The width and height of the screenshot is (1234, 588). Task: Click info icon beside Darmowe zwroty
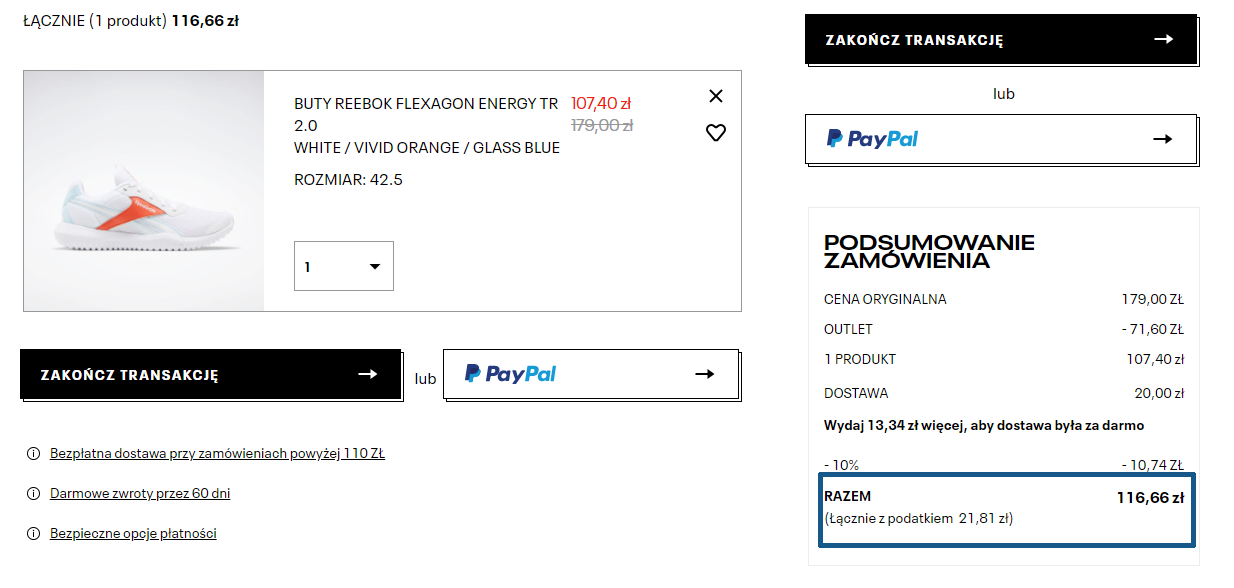(x=34, y=494)
